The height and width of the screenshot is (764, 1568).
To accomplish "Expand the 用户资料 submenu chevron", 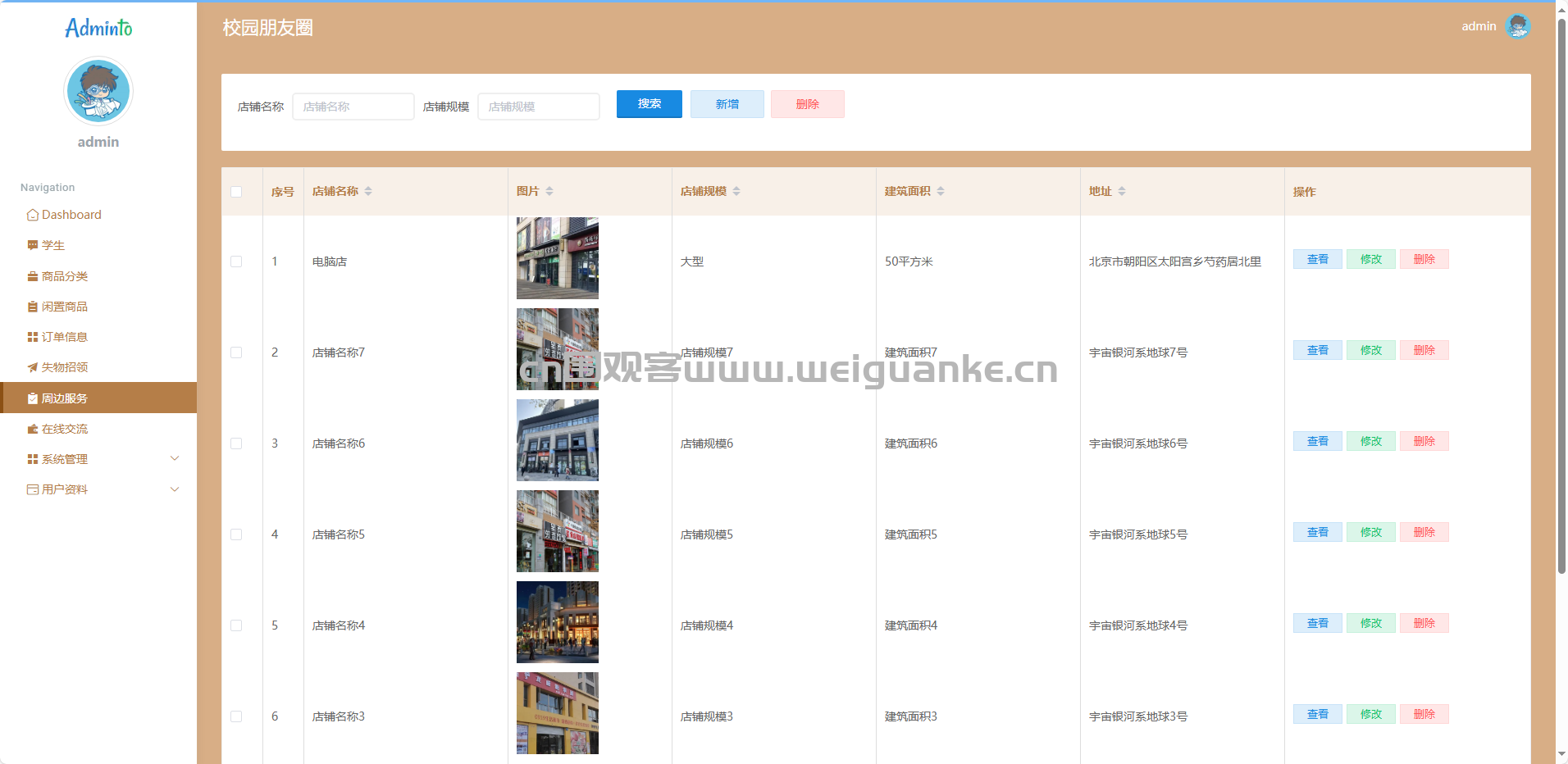I will pyautogui.click(x=175, y=489).
